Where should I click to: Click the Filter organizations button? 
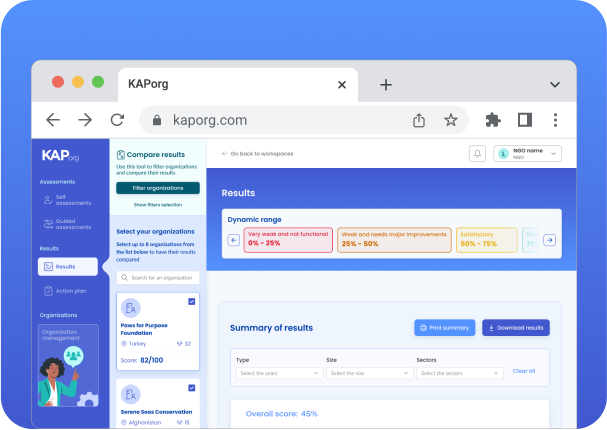pos(157,188)
